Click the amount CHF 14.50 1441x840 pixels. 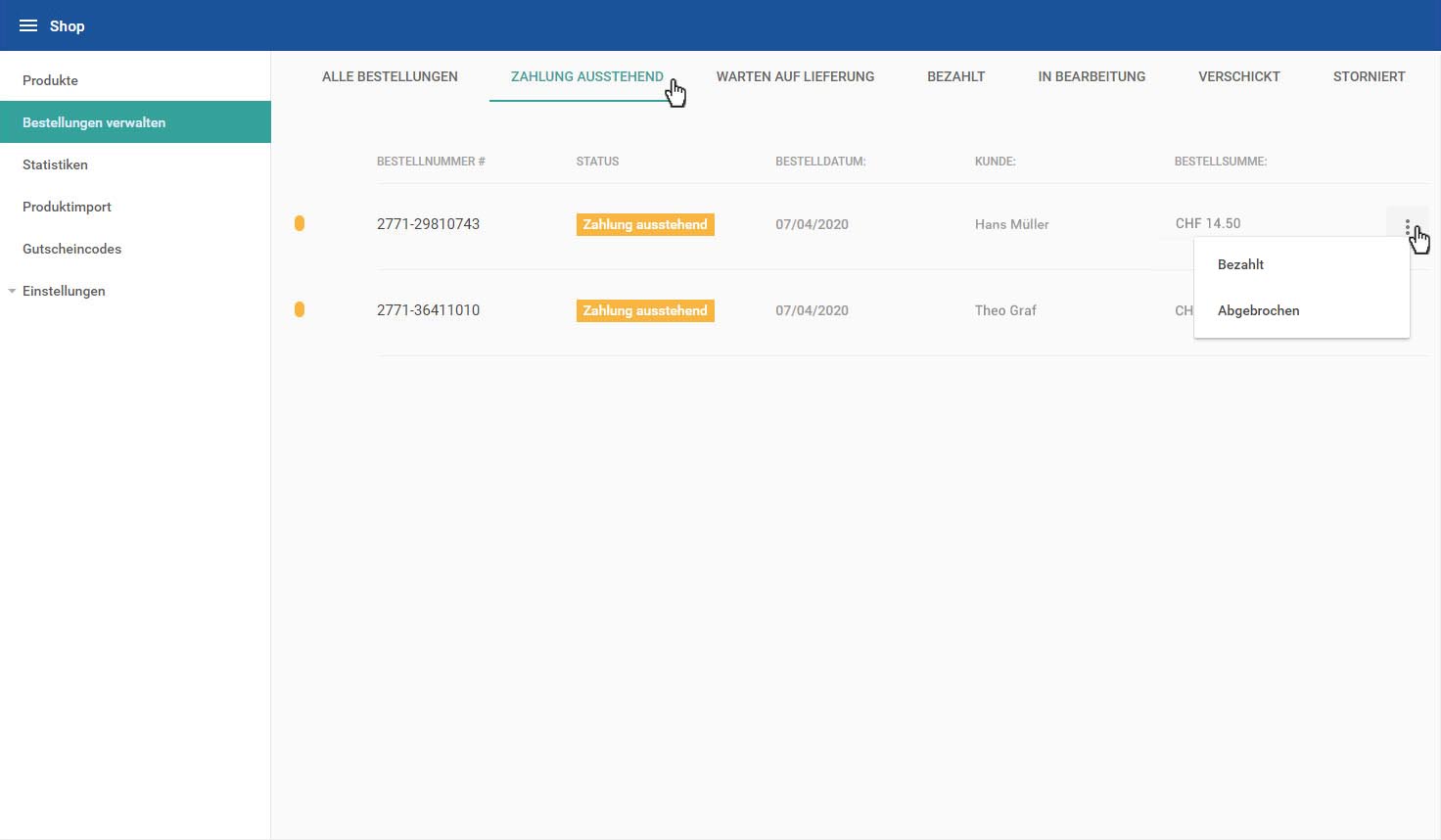pos(1208,223)
